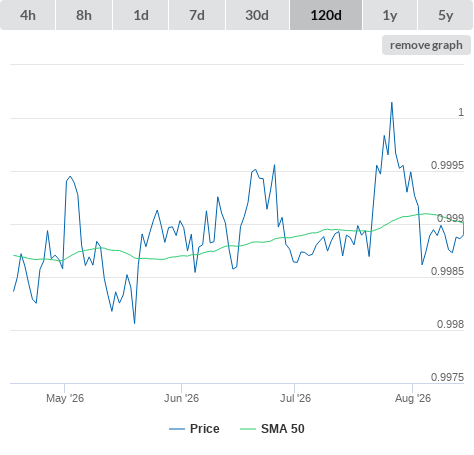Viewport: 474px width, 455px height.
Task: Click the Jun '26 axis tick label
Action: pyautogui.click(x=181, y=398)
